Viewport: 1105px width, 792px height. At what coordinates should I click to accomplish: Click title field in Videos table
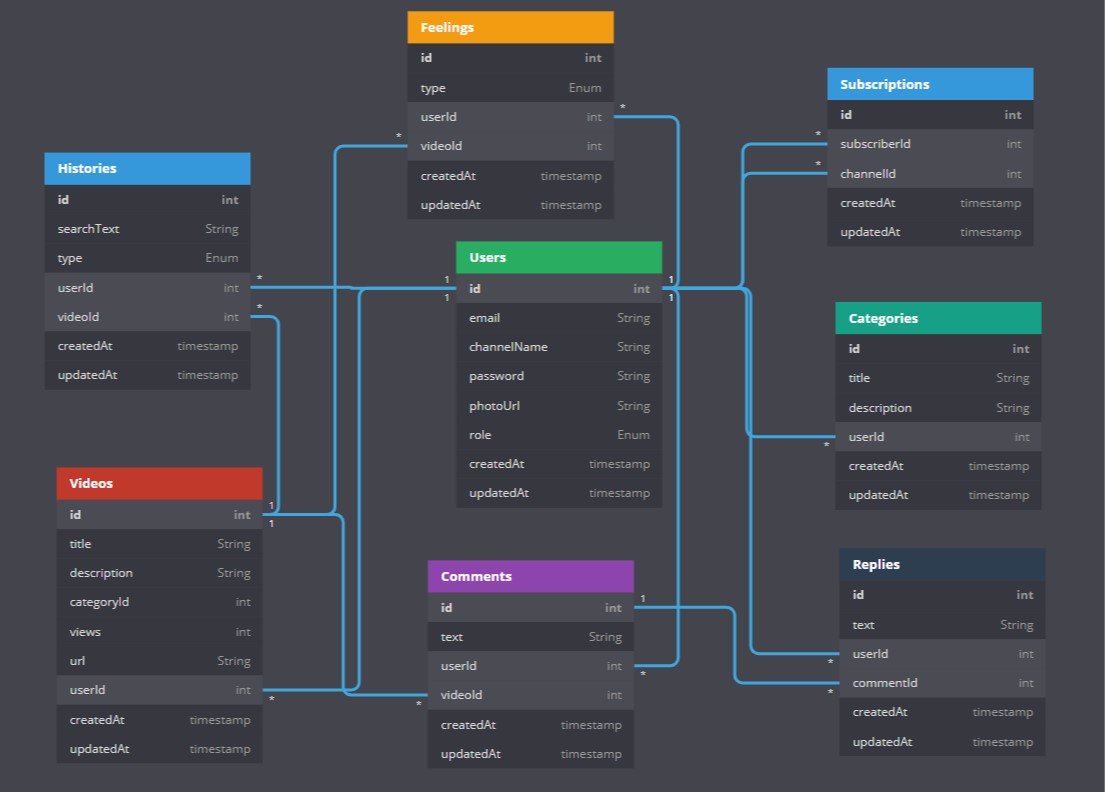[x=159, y=544]
